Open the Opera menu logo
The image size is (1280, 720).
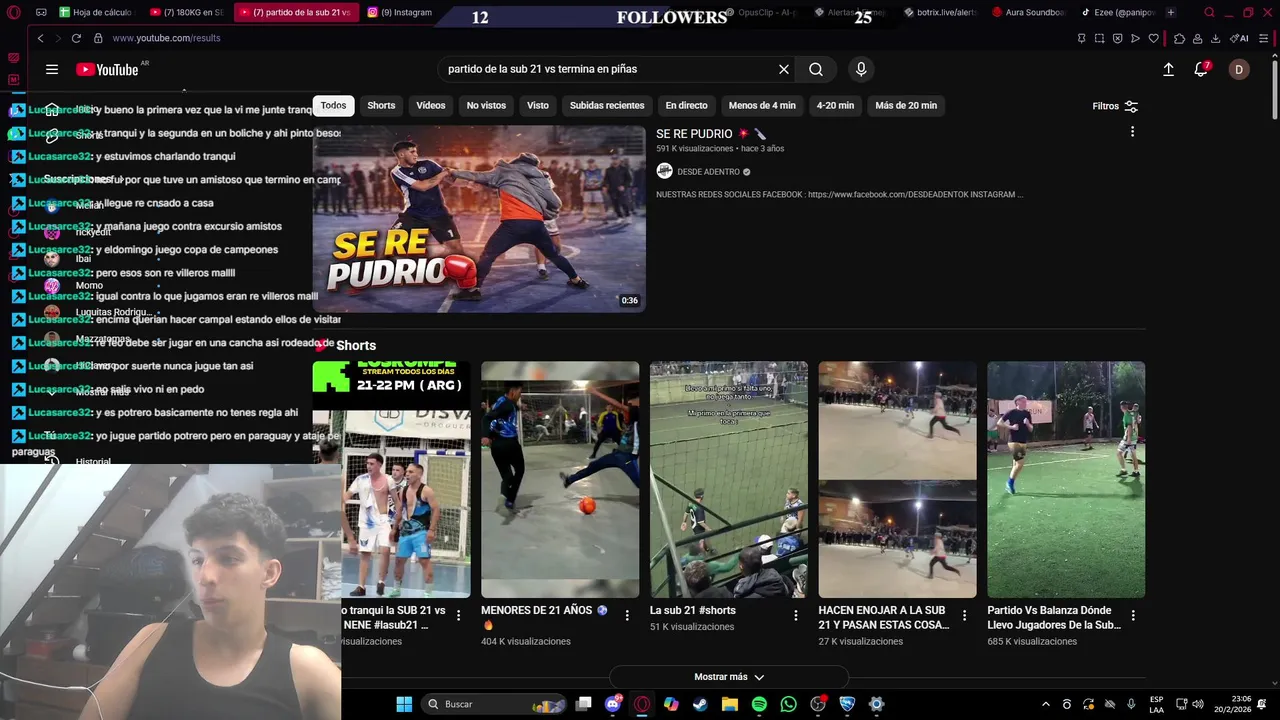[x=14, y=12]
